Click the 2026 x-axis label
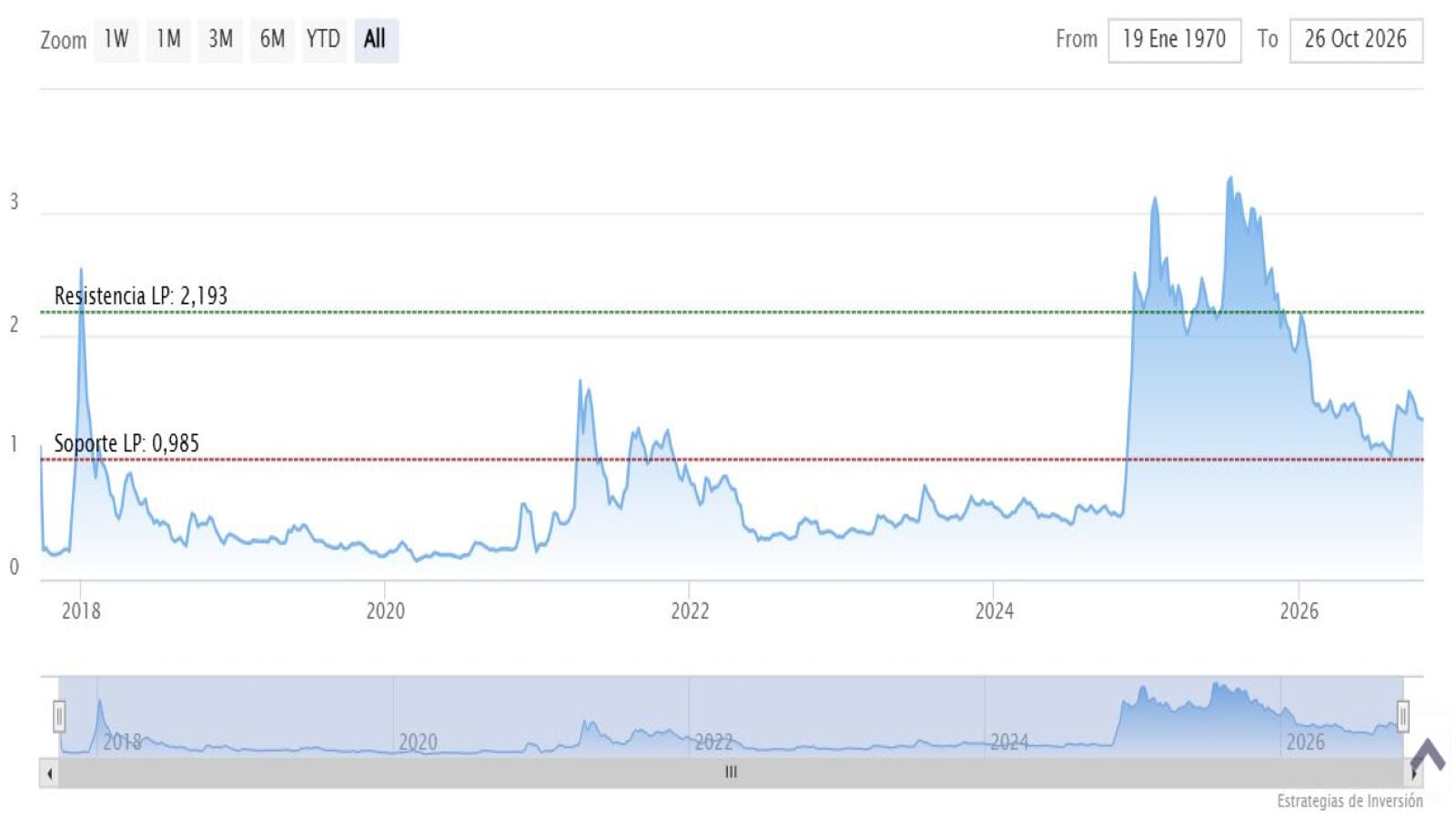Image resolution: width=1456 pixels, height=819 pixels. (x=1299, y=611)
